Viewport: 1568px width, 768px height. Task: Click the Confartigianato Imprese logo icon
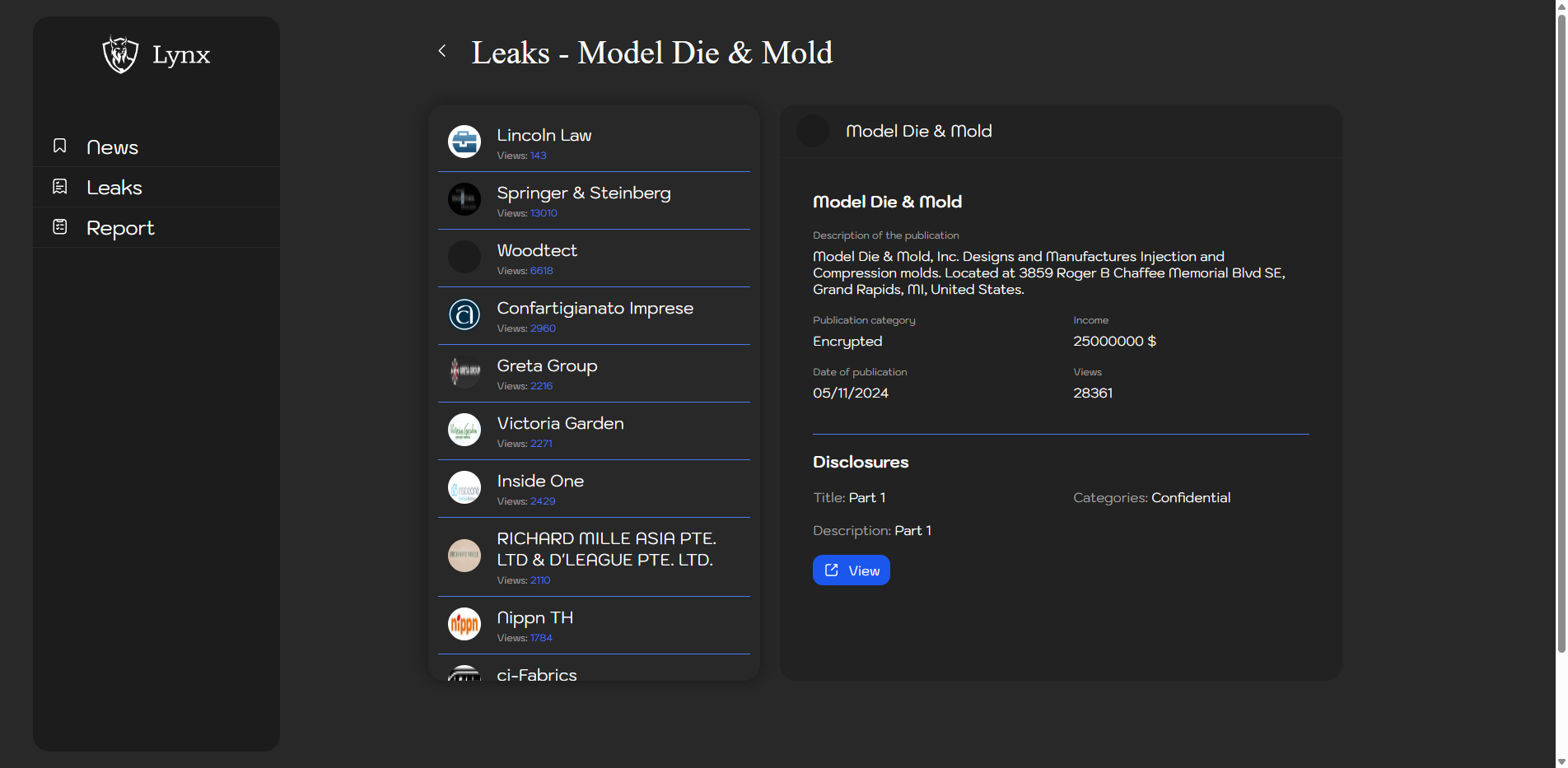[464, 314]
